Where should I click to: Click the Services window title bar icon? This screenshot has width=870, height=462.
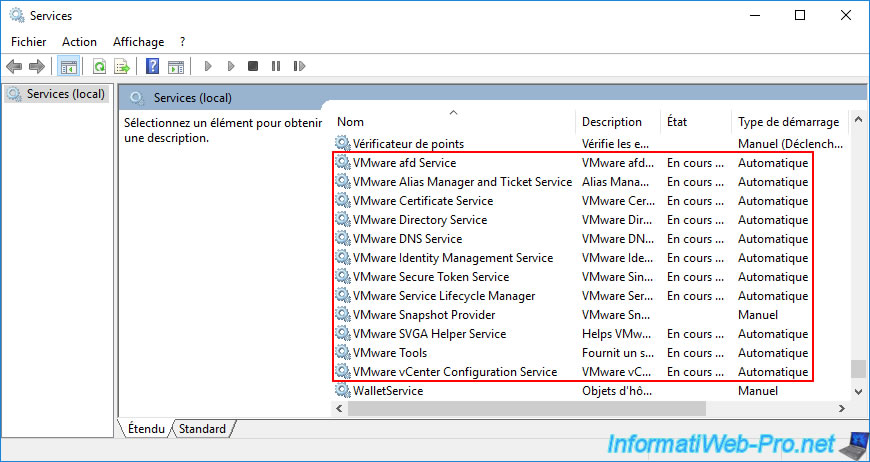point(17,16)
